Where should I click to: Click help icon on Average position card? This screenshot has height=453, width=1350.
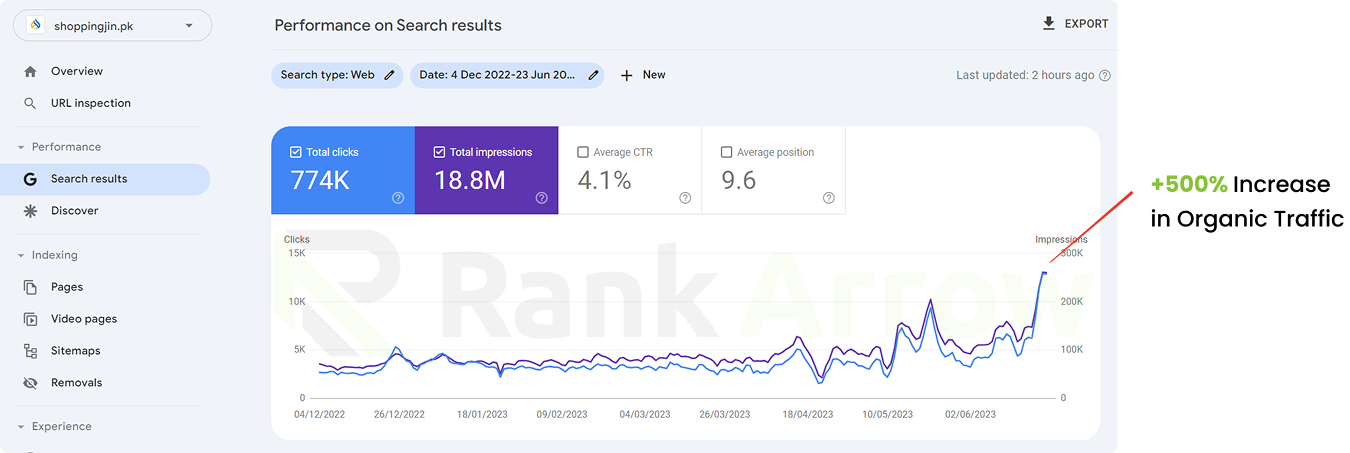(x=829, y=198)
